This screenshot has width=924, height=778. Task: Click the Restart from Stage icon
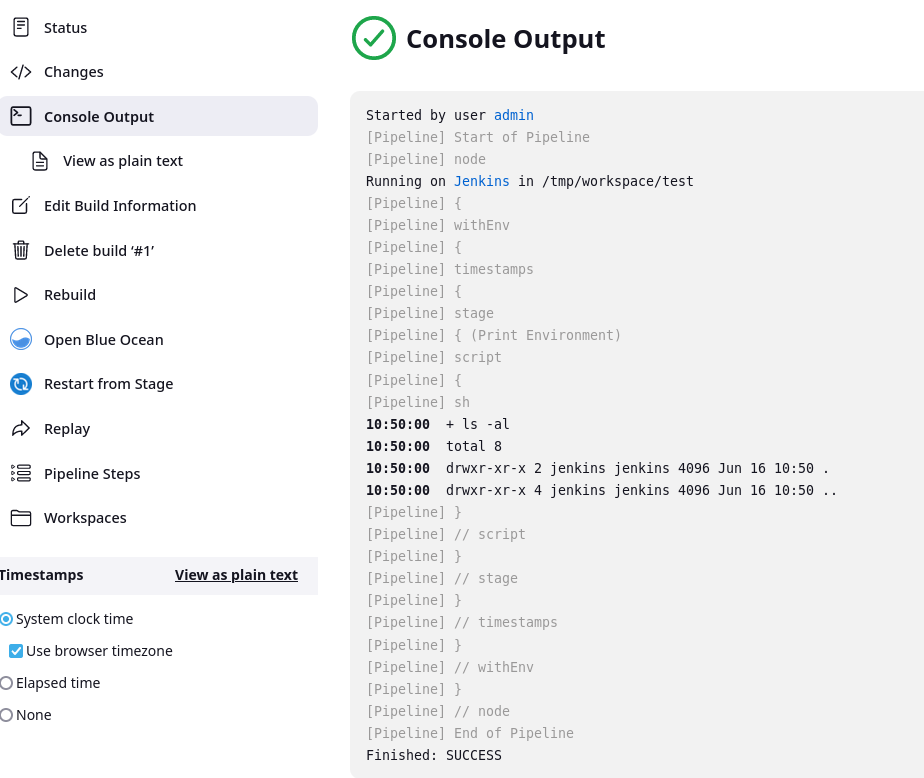coord(21,384)
